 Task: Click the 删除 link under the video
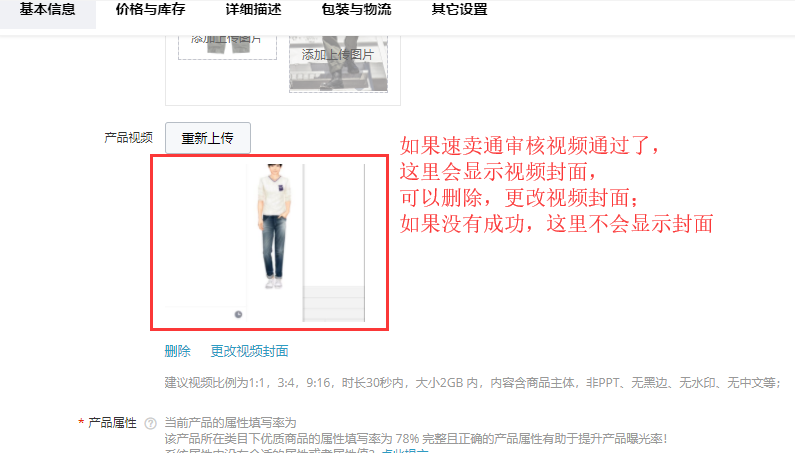pyautogui.click(x=177, y=351)
